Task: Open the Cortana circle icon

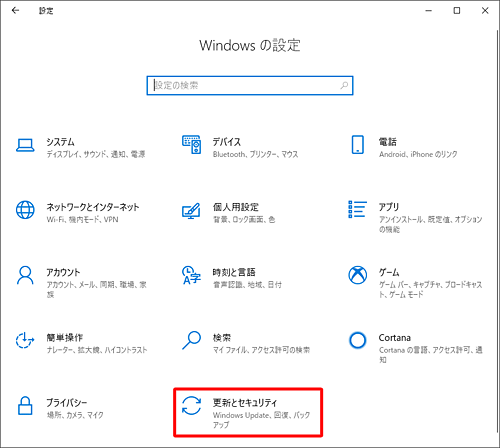Action: (358, 340)
